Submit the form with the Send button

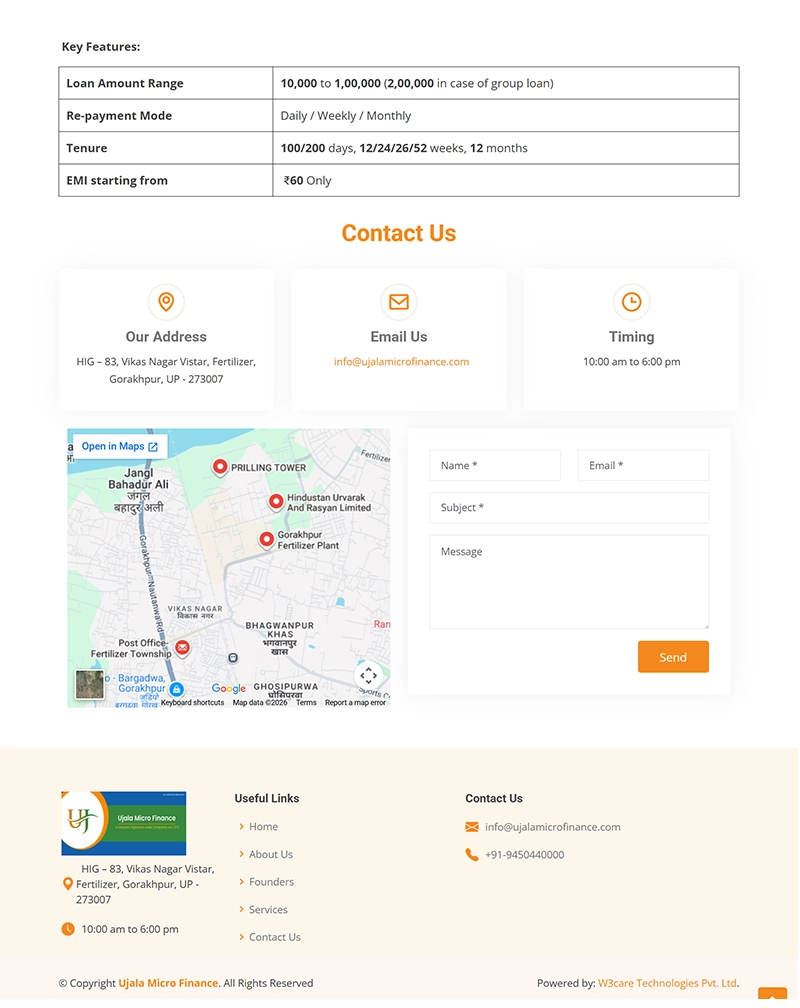coord(673,657)
